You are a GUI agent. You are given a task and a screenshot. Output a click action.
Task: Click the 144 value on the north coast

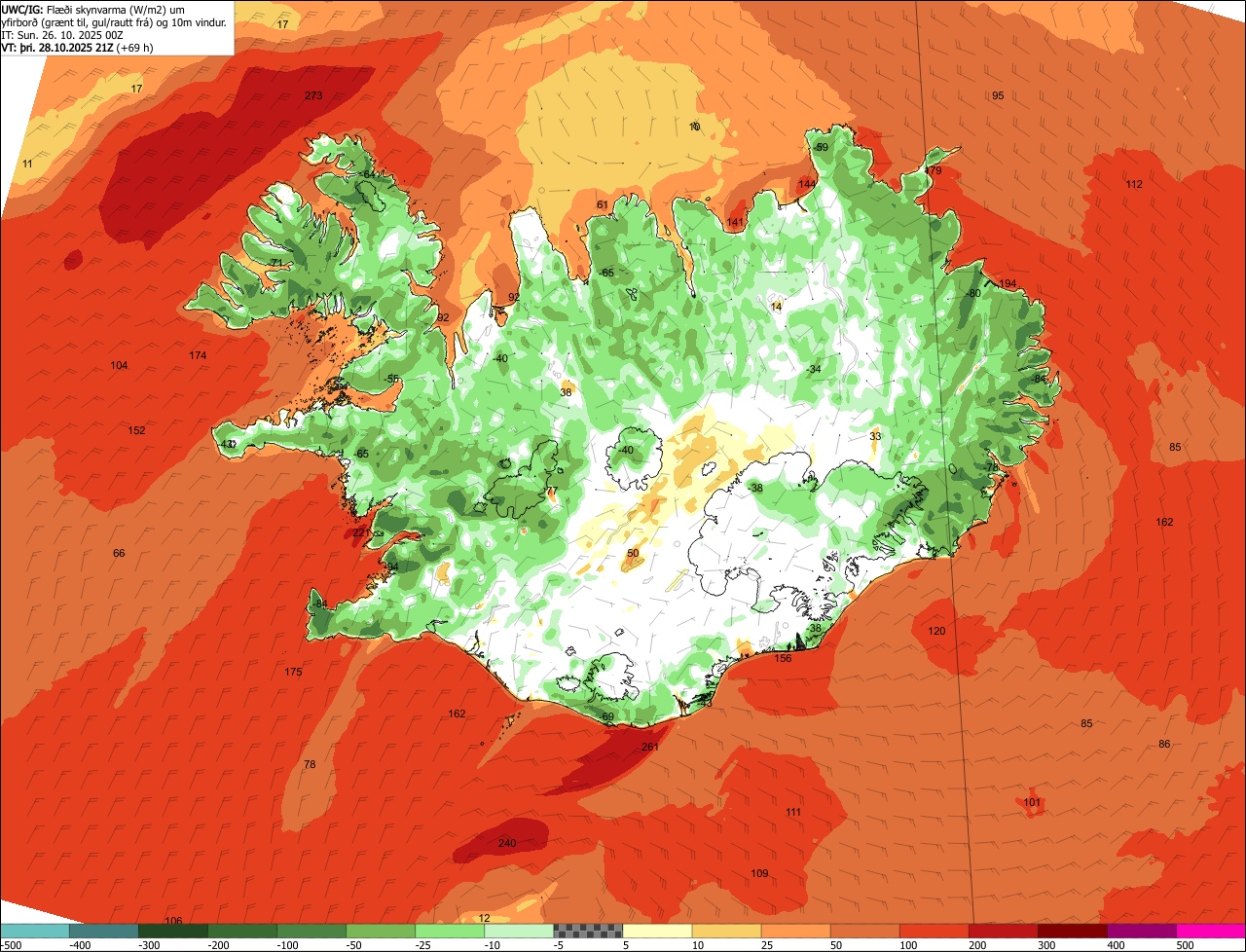pos(806,184)
